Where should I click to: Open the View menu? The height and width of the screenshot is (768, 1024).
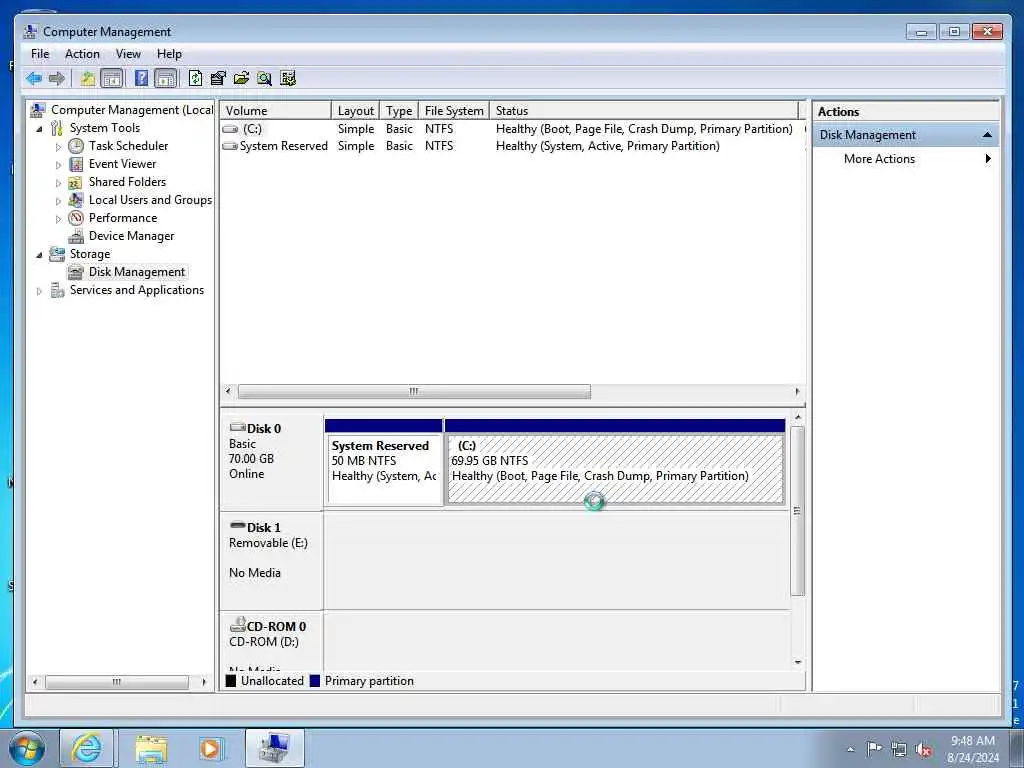tap(128, 54)
